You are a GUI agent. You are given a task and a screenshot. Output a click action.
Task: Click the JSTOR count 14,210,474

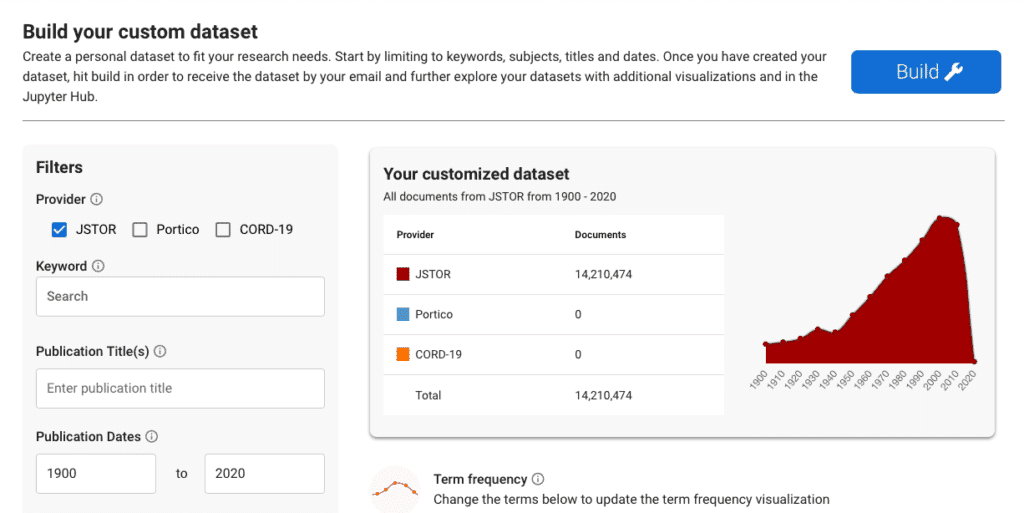(x=603, y=274)
